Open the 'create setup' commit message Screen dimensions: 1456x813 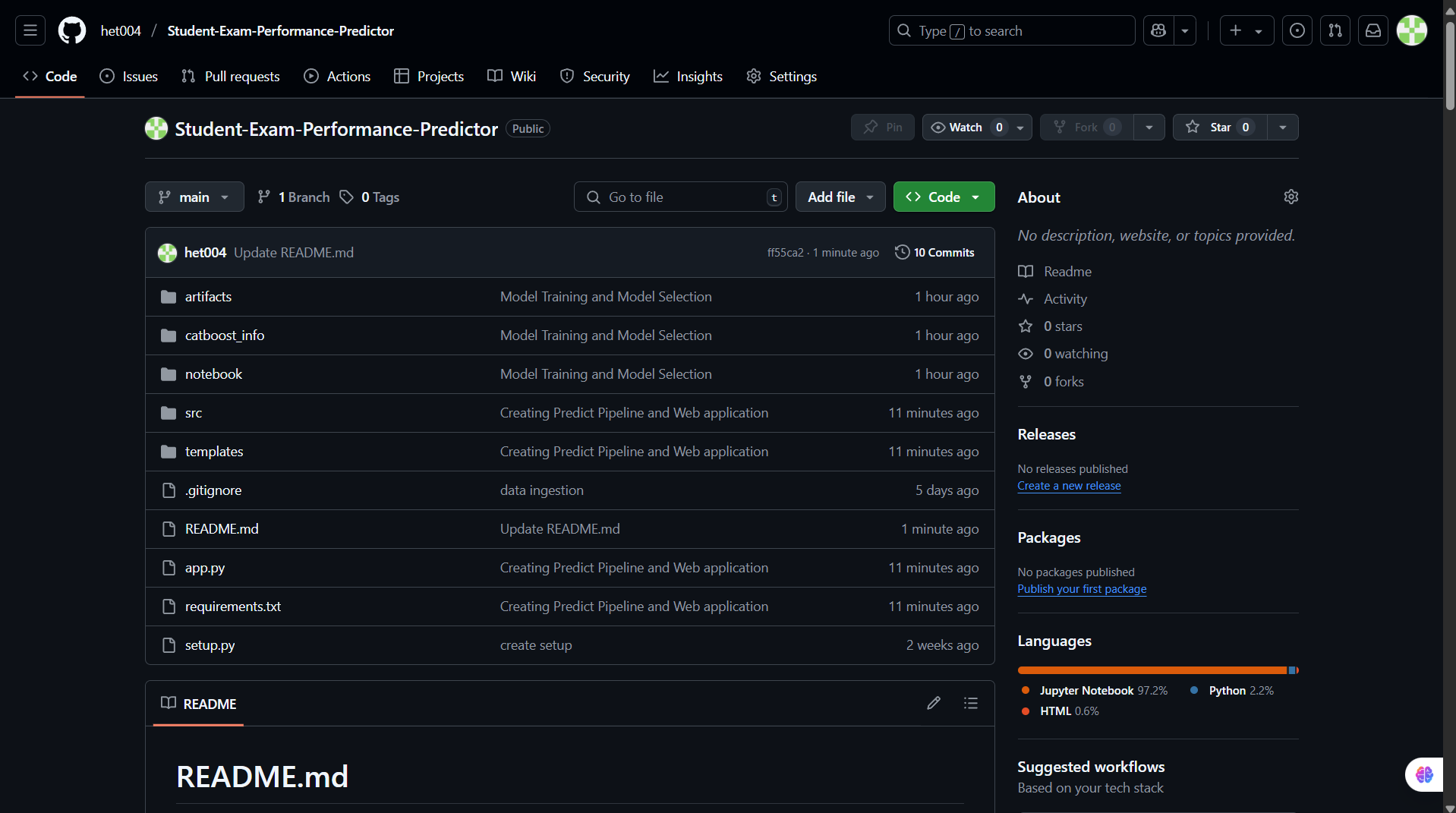(536, 645)
